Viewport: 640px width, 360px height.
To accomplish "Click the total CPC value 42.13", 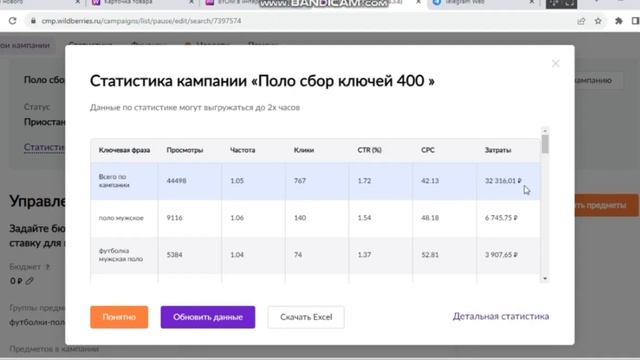I will [430, 181].
